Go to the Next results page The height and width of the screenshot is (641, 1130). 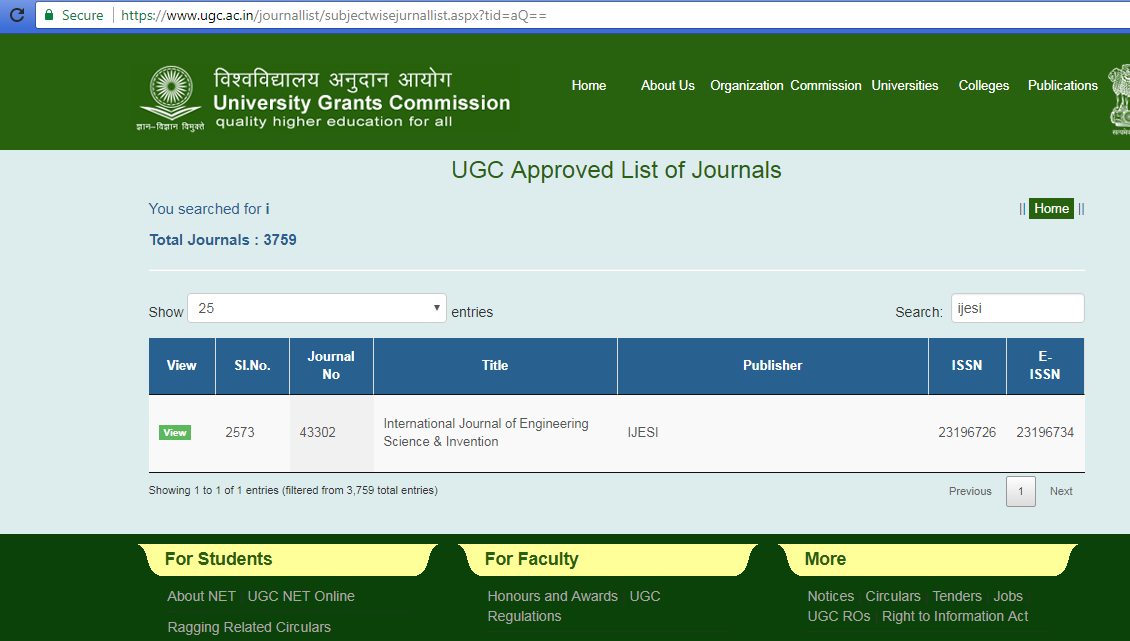pos(1060,492)
